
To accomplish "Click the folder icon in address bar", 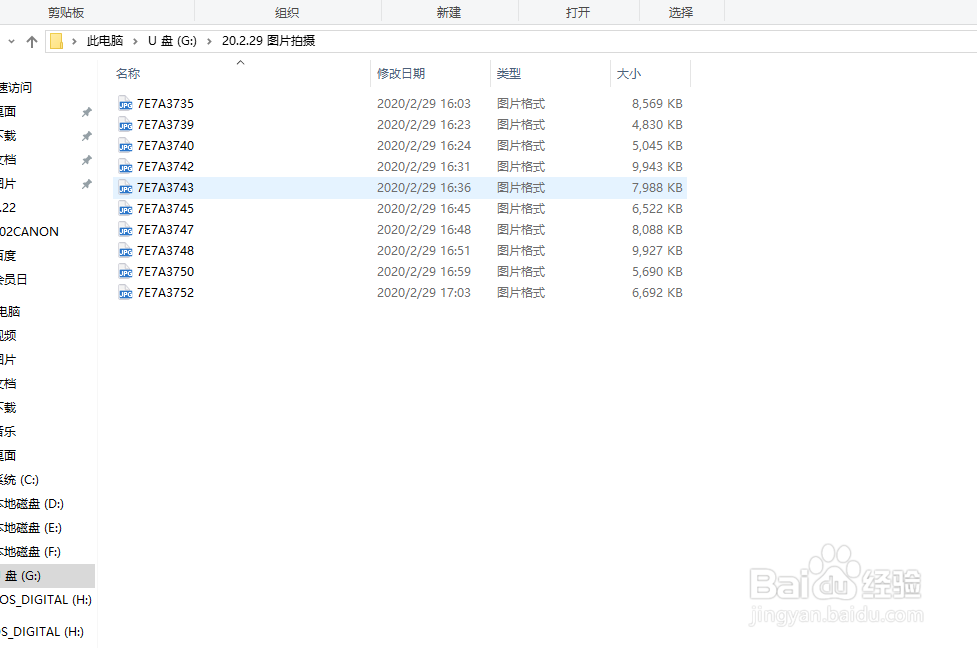I will 56,41.
